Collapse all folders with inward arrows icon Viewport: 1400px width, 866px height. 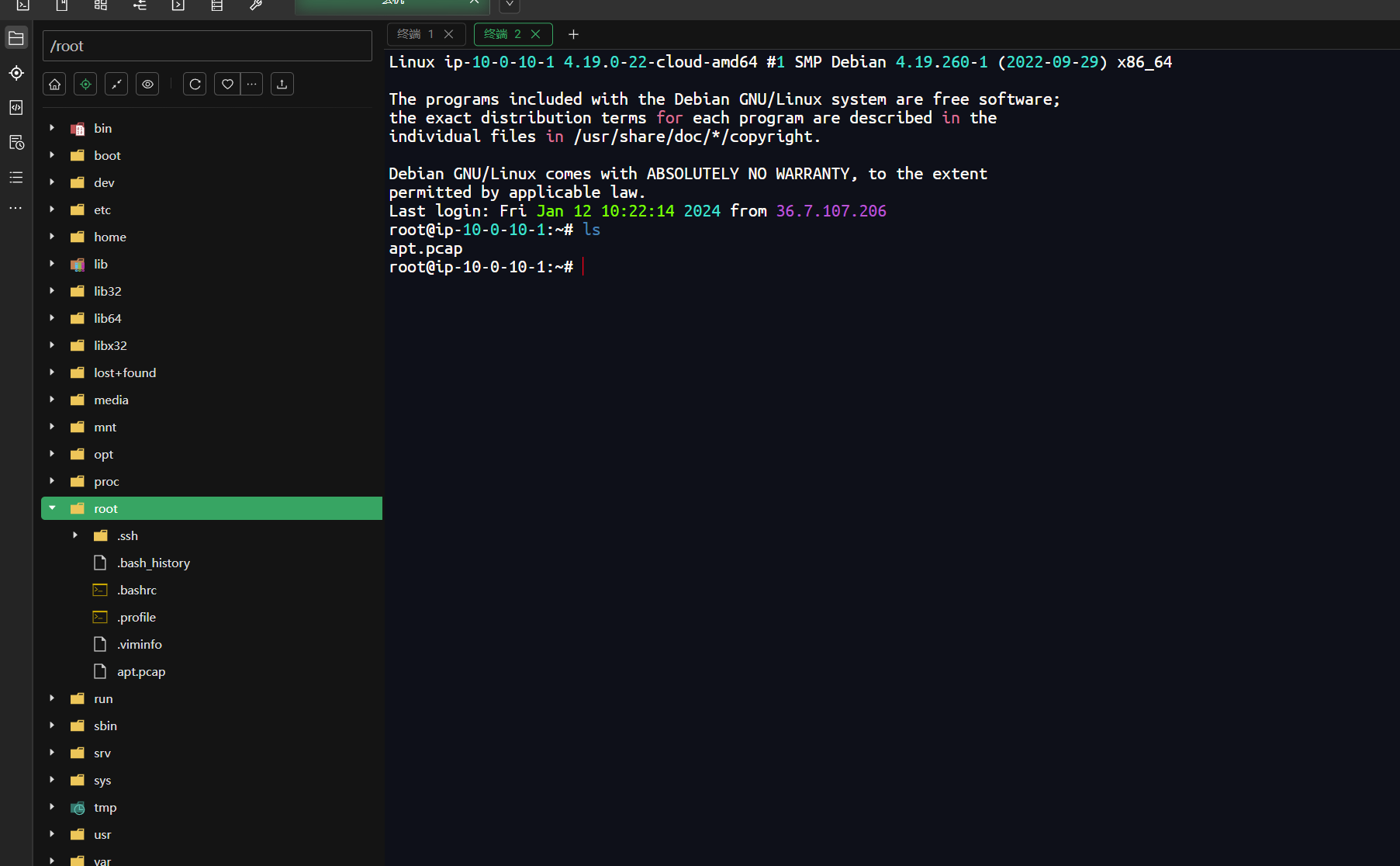[116, 84]
